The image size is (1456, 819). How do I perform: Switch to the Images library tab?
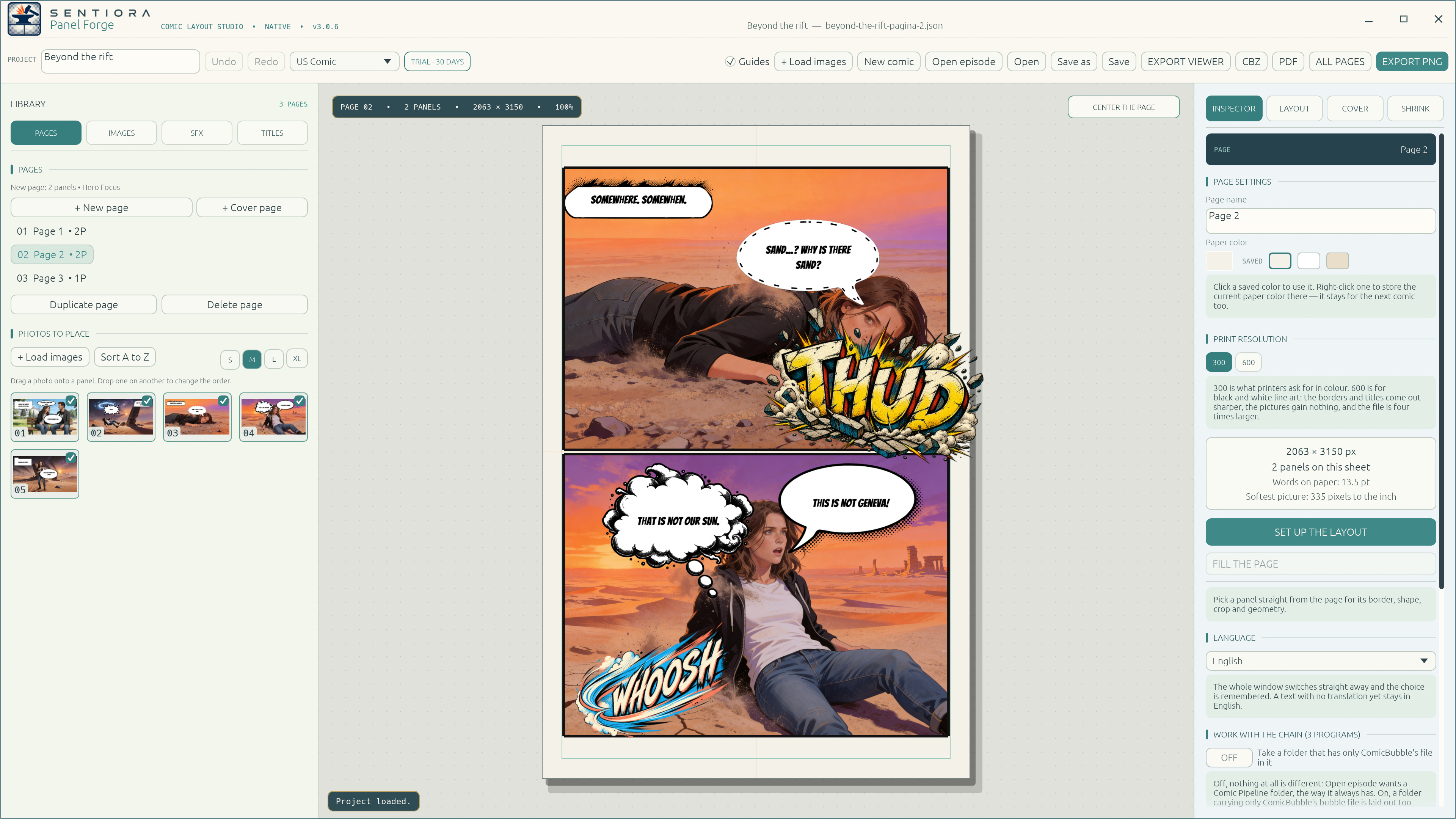pos(121,133)
